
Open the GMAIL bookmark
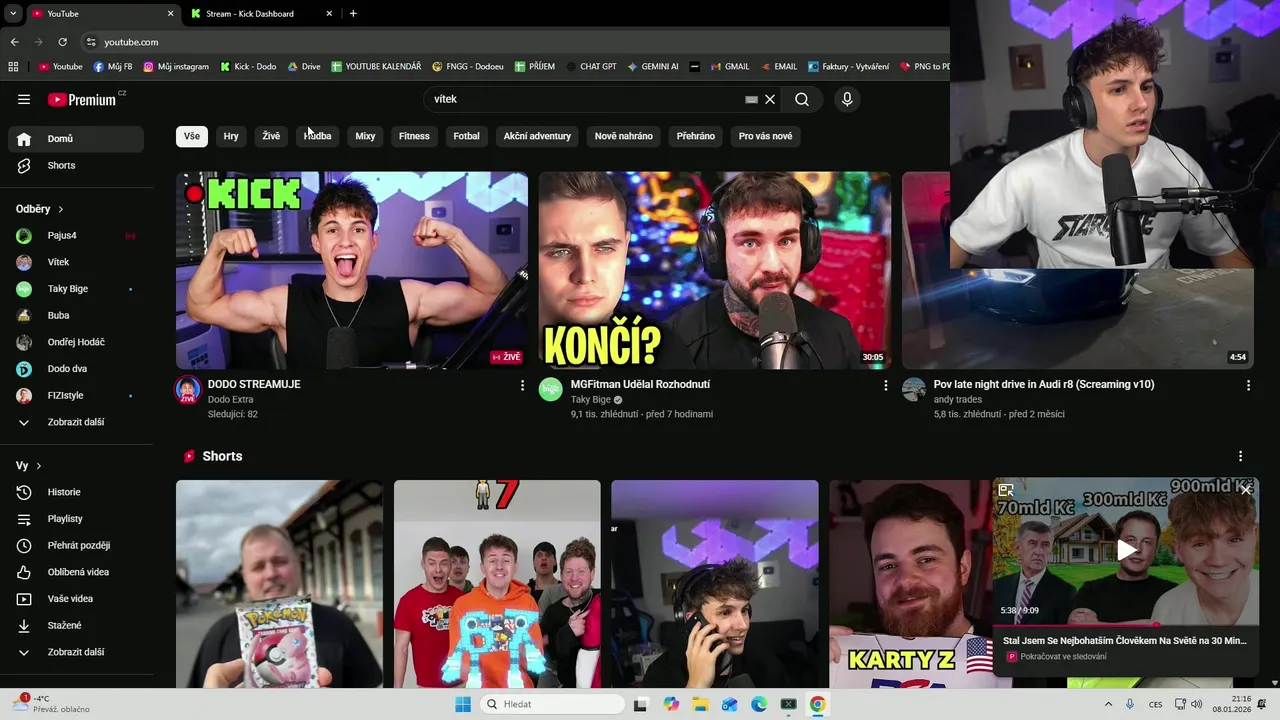[x=730, y=67]
